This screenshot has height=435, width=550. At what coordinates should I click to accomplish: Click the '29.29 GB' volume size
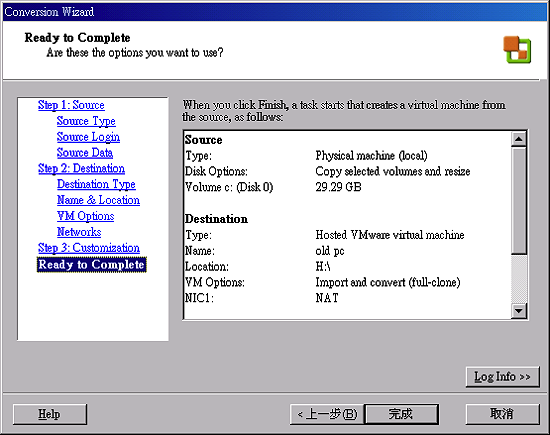[x=338, y=187]
